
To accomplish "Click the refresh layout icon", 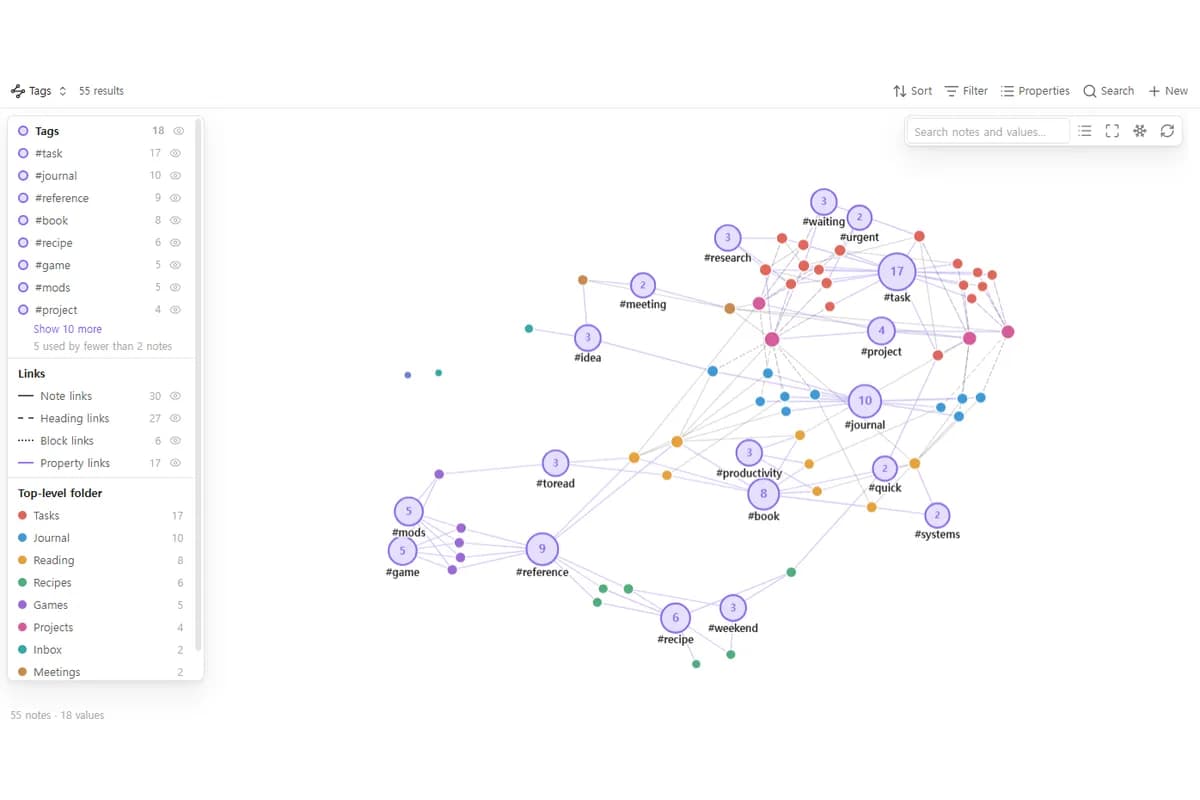I will pos(1166,131).
